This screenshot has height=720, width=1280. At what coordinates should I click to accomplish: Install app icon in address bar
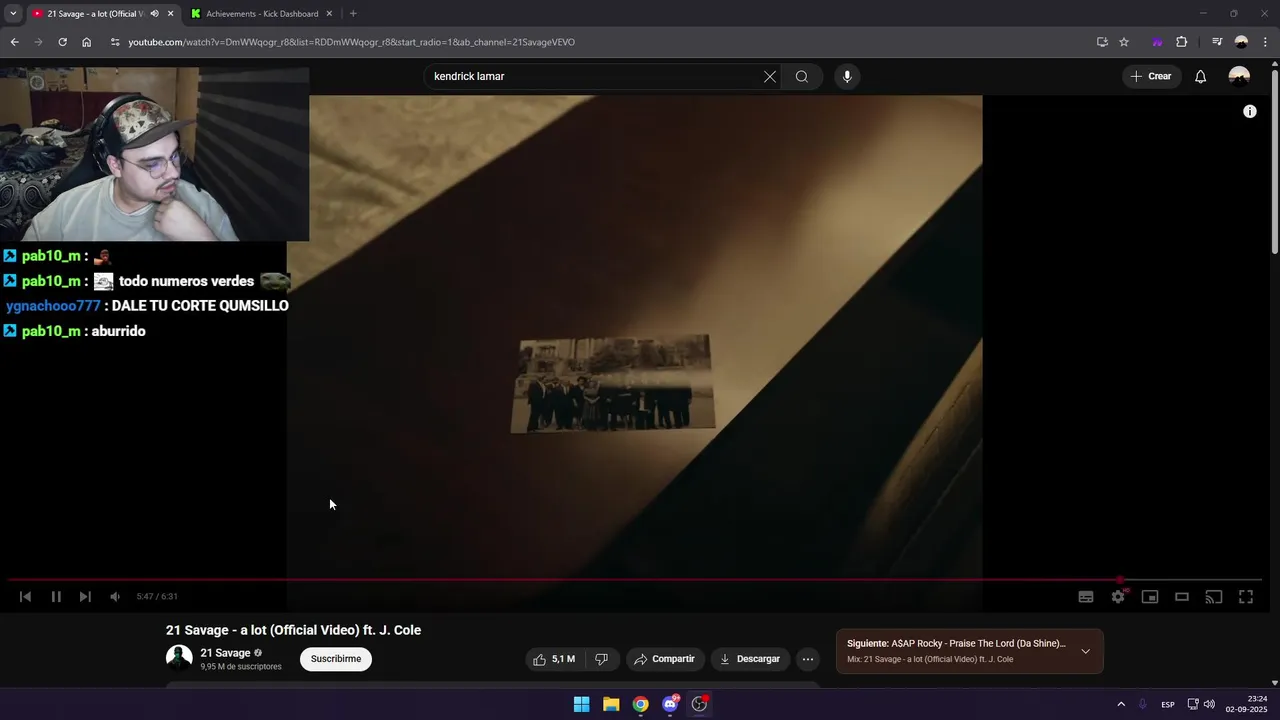1102,42
